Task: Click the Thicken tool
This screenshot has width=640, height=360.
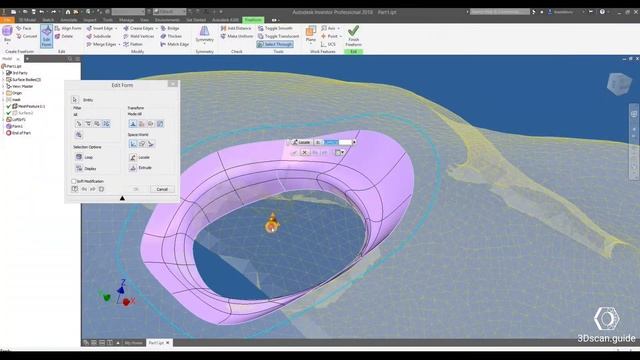Action: tap(171, 36)
